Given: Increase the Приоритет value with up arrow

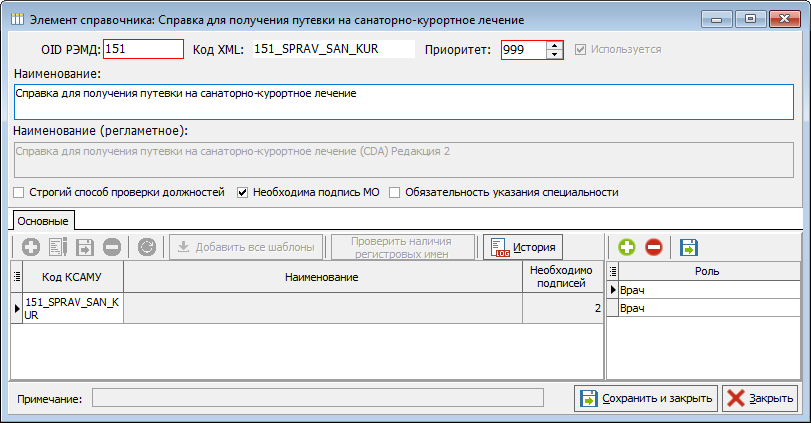Looking at the screenshot, I should pos(555,44).
